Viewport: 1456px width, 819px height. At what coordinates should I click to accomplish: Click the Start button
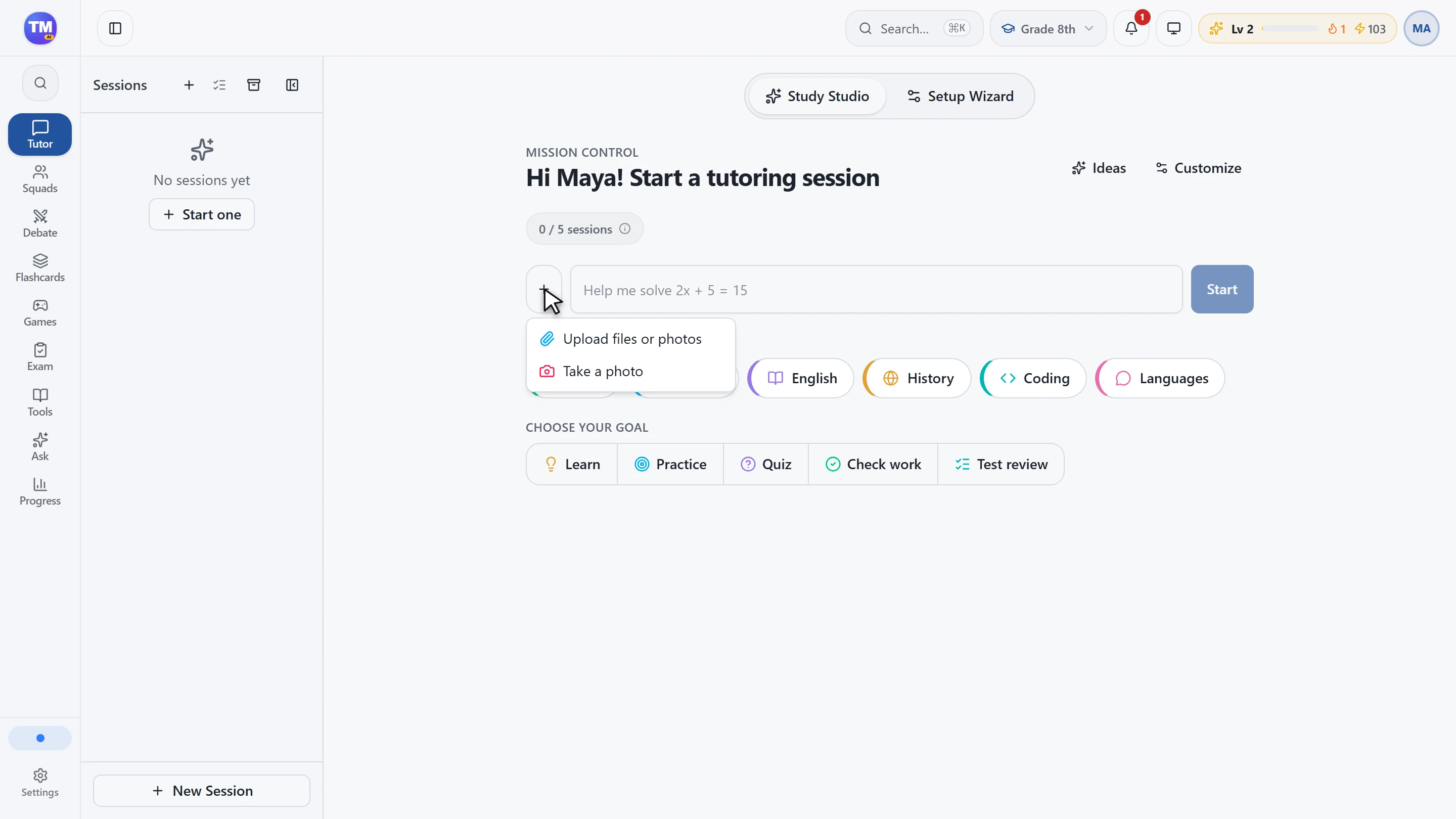point(1222,289)
